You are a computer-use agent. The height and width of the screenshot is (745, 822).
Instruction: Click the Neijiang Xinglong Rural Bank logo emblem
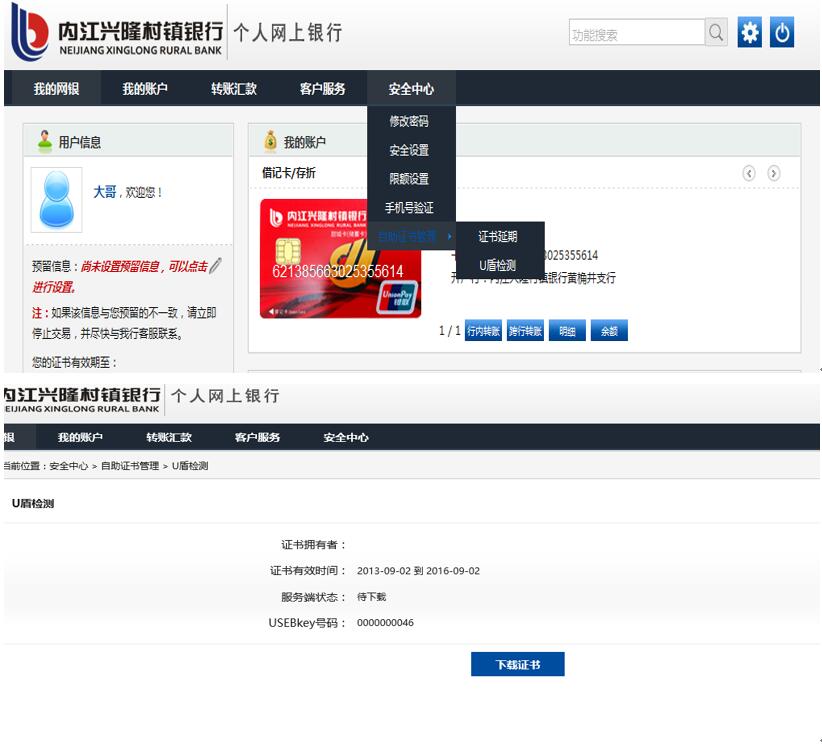29,31
